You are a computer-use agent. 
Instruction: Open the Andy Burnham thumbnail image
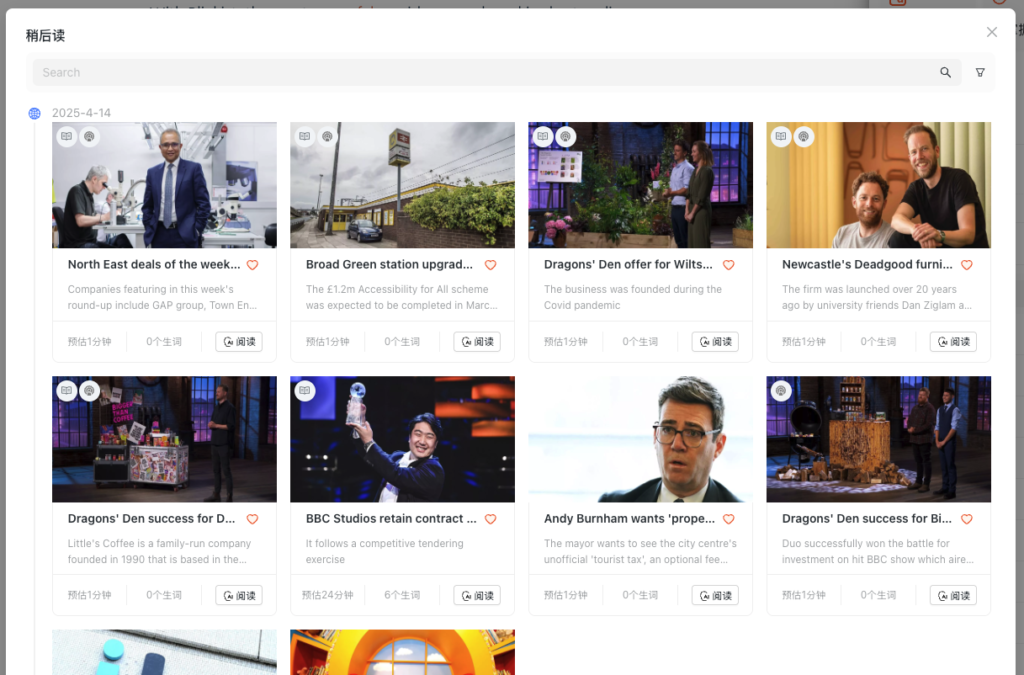point(641,439)
